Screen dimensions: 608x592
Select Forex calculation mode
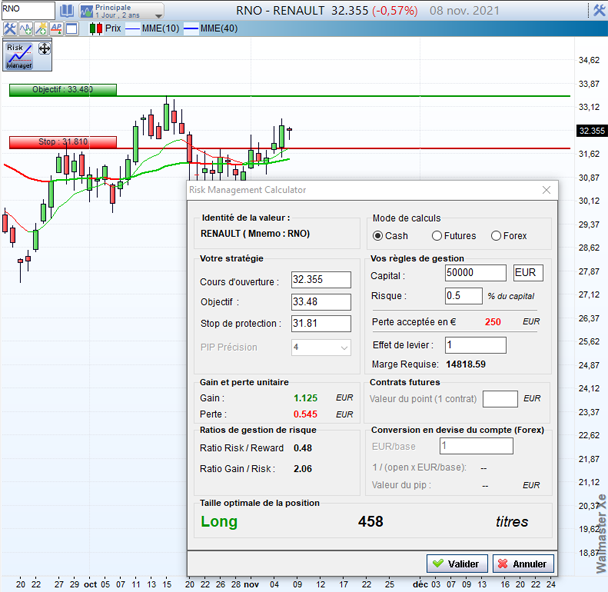coord(496,236)
